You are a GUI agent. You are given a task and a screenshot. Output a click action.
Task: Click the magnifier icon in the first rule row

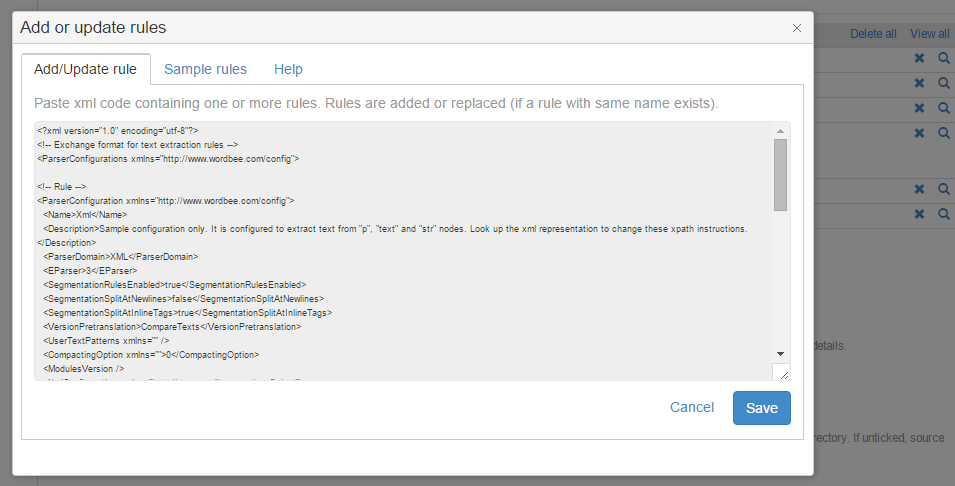click(x=943, y=58)
